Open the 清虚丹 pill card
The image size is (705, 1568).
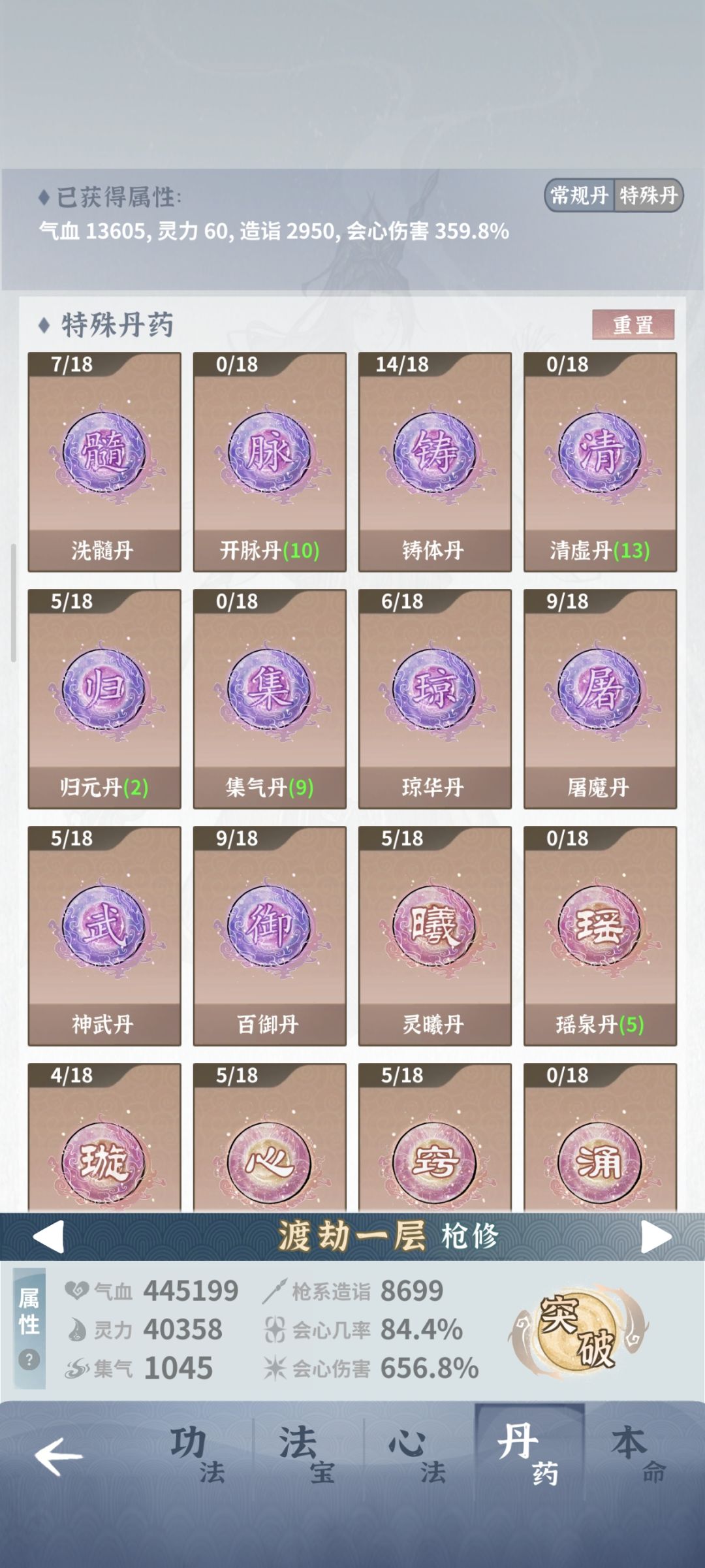coord(600,462)
